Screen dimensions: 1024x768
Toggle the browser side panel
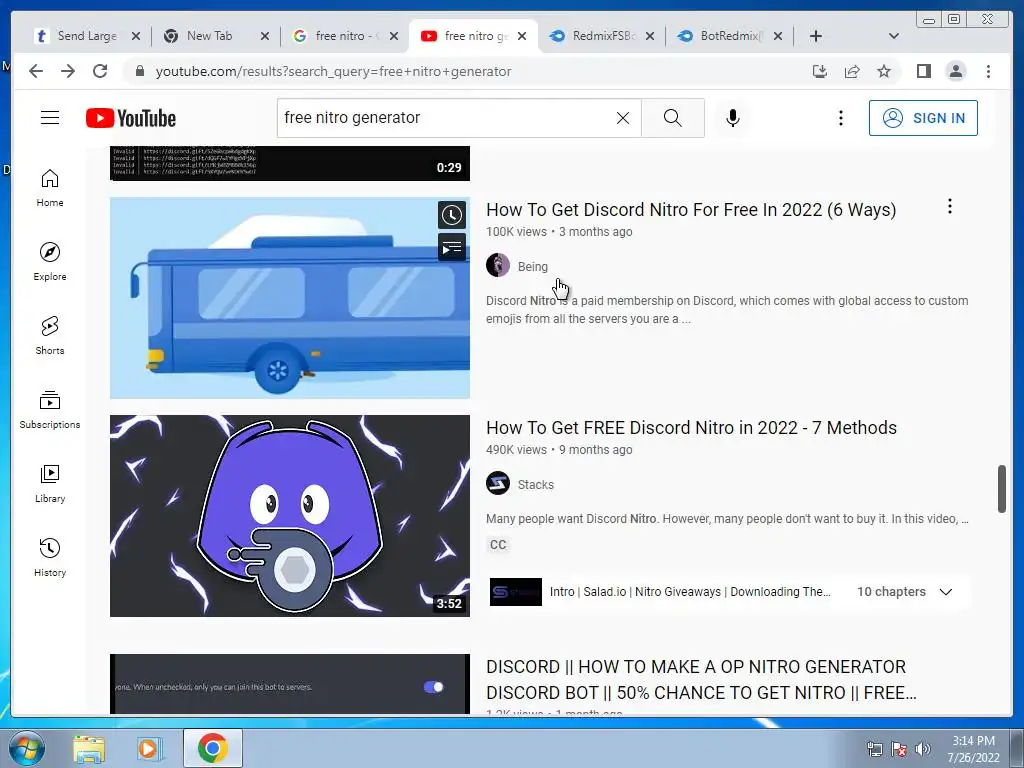(x=923, y=71)
